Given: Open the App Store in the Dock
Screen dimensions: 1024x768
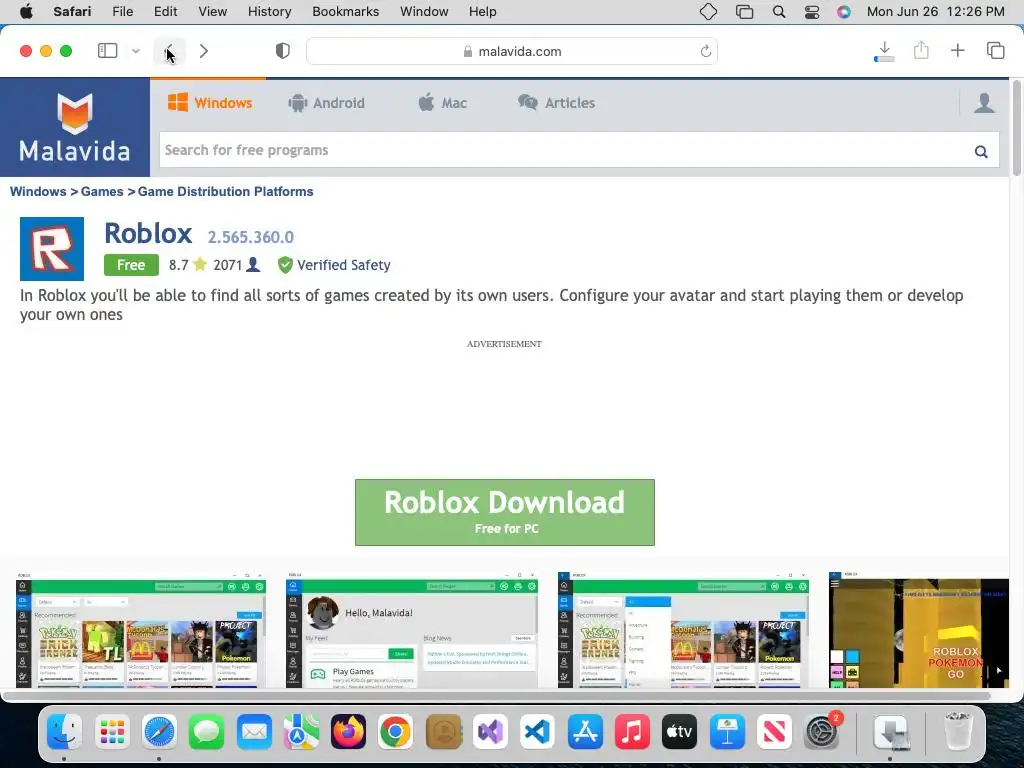Looking at the screenshot, I should [x=585, y=731].
